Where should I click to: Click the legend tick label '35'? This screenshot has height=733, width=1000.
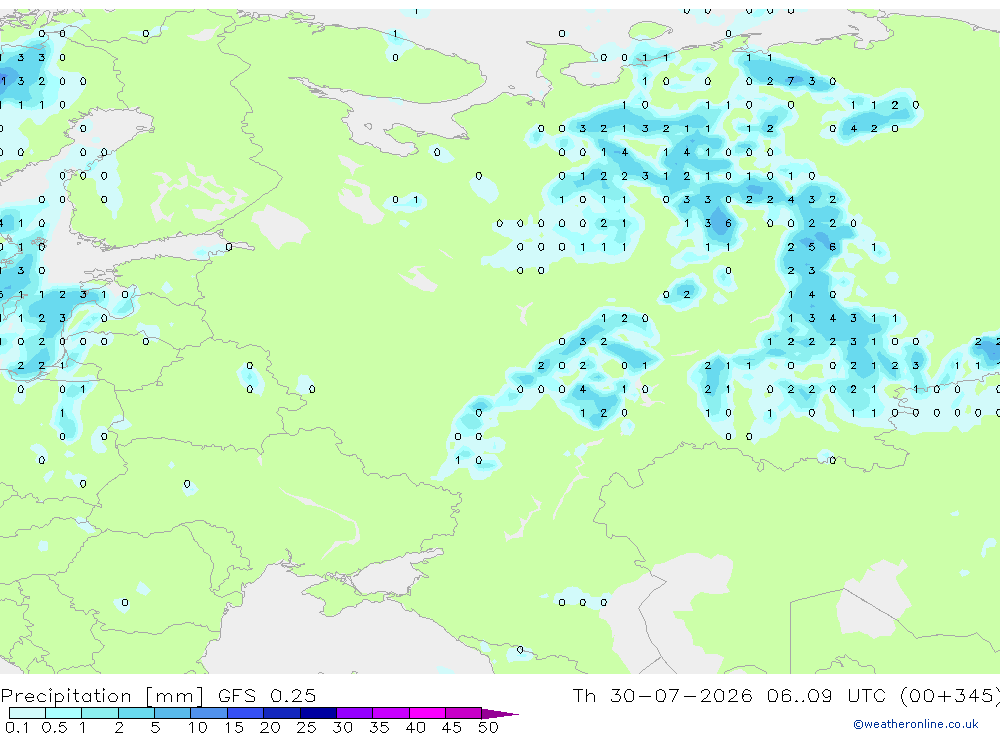pyautogui.click(x=379, y=727)
